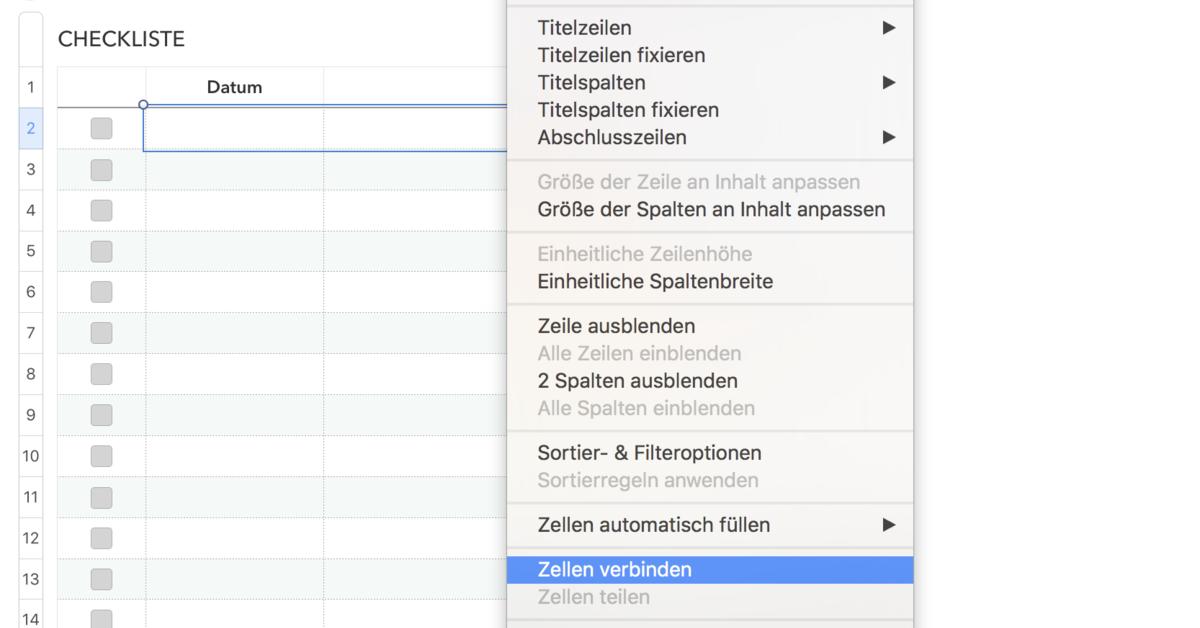Select Einheitliche Spaltenbreite option
1200x628 pixels.
[x=655, y=282]
